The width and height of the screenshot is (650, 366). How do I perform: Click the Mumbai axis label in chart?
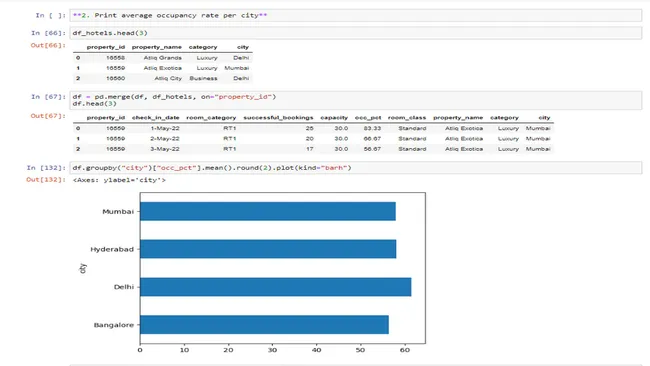point(118,211)
